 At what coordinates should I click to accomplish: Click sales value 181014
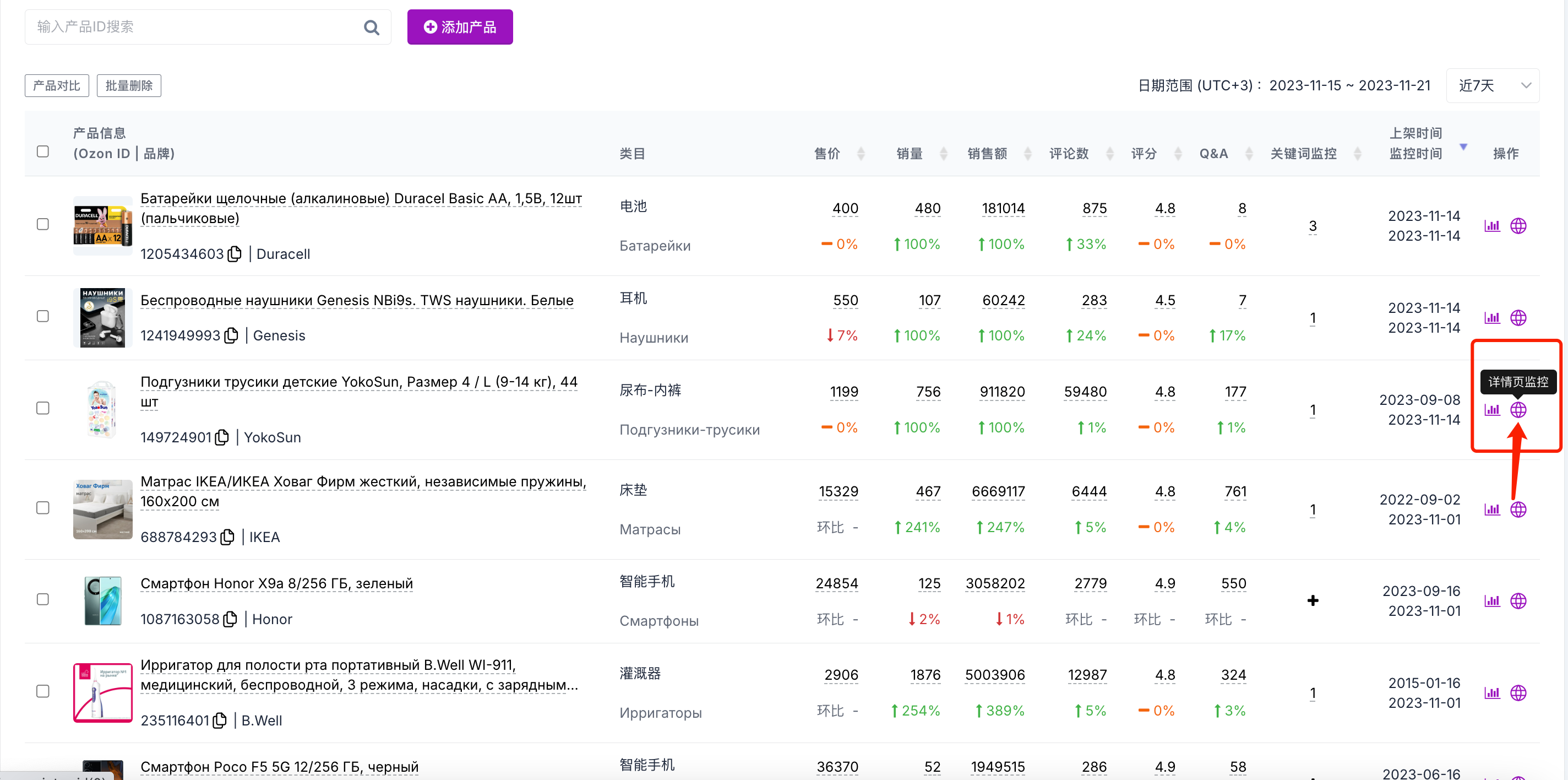coord(1003,208)
